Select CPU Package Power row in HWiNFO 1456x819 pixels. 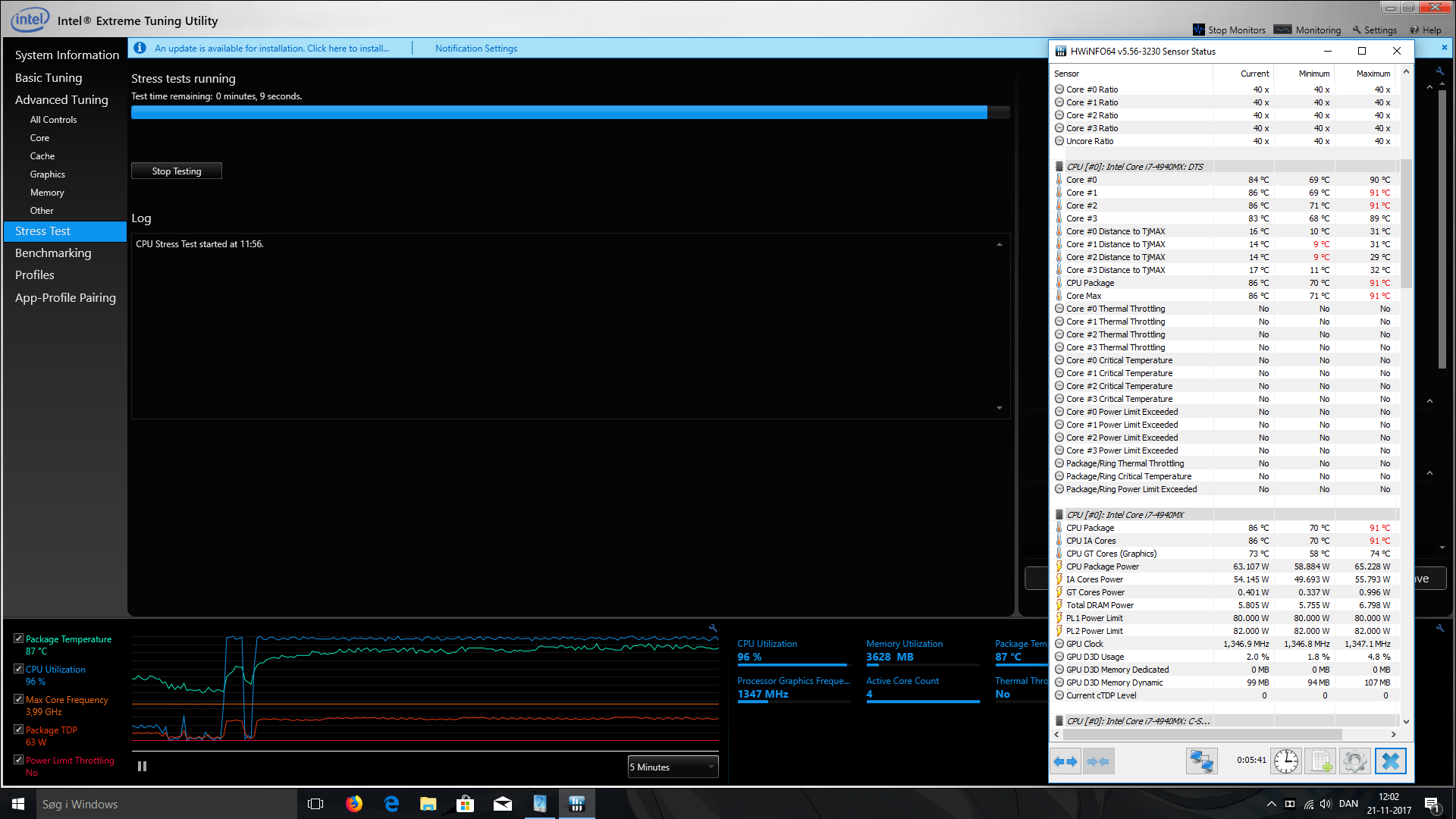[x=1223, y=566]
